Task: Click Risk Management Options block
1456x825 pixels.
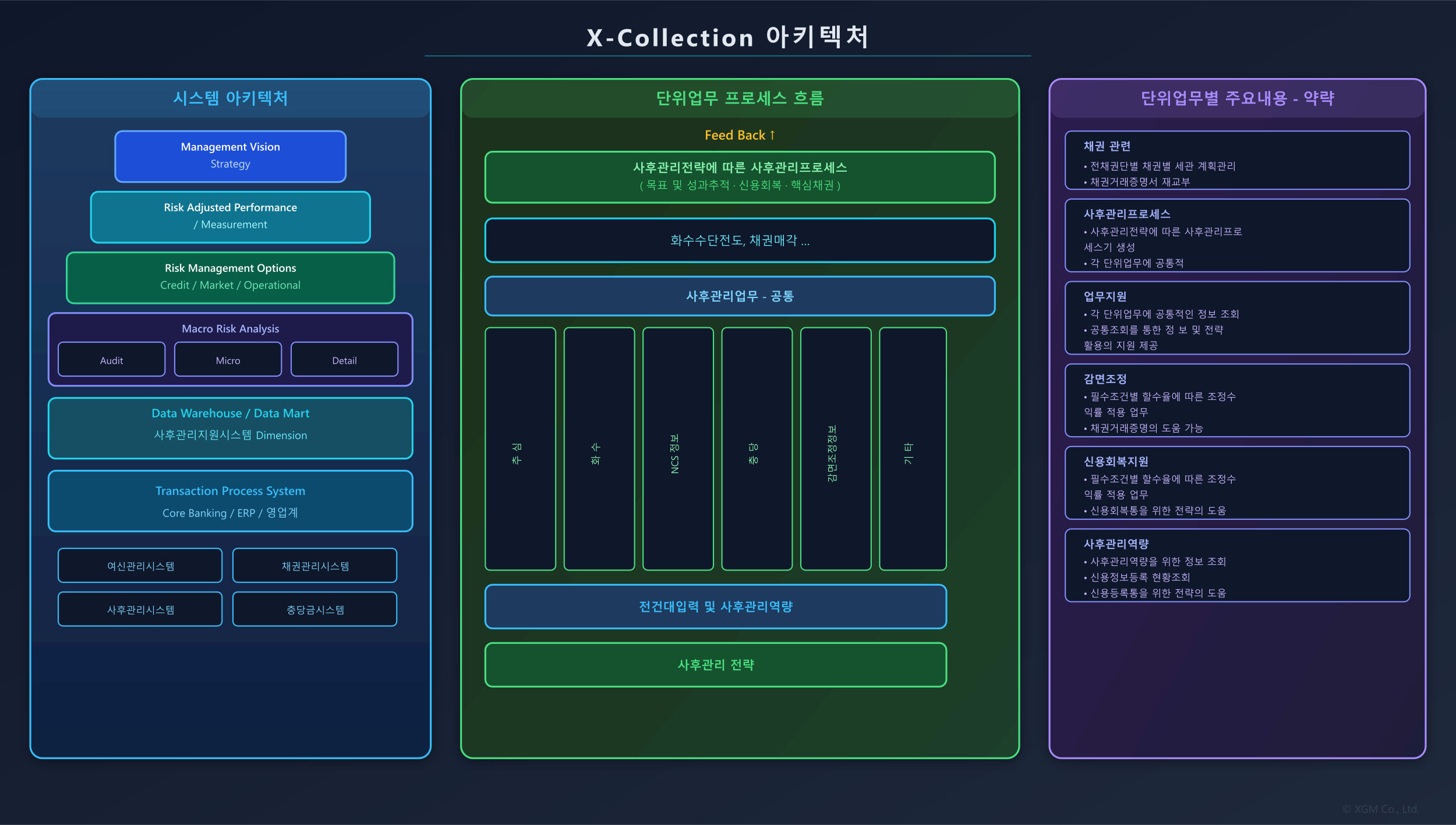Action: (230, 277)
